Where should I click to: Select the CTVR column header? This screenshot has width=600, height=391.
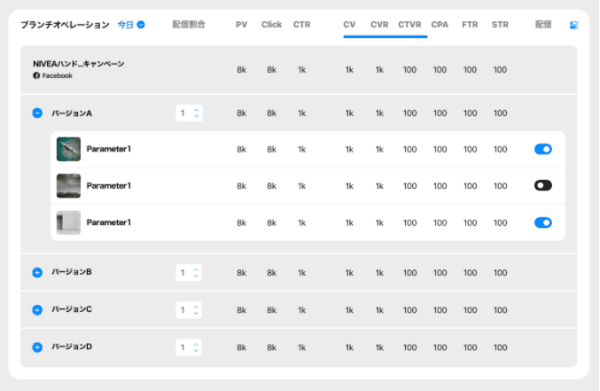[x=409, y=25]
